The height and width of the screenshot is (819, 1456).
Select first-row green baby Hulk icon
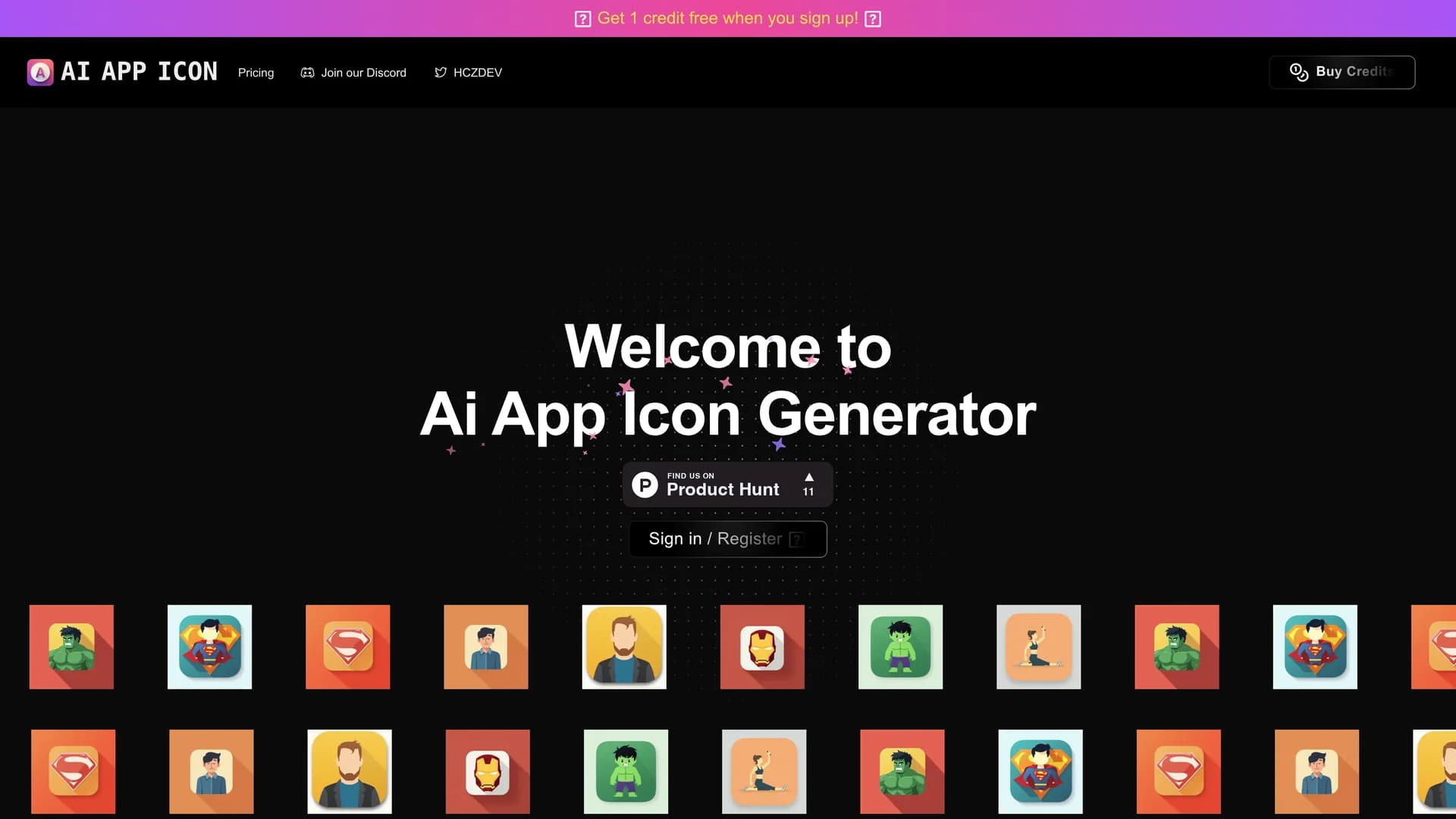click(x=900, y=647)
